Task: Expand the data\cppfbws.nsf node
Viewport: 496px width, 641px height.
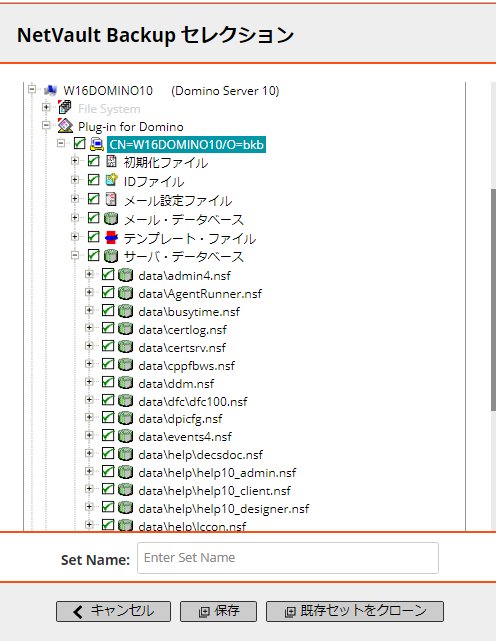Action: 89,364
